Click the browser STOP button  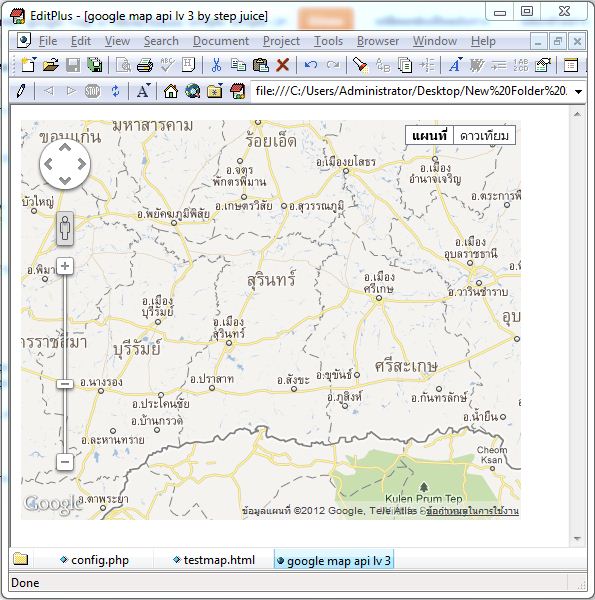93,91
